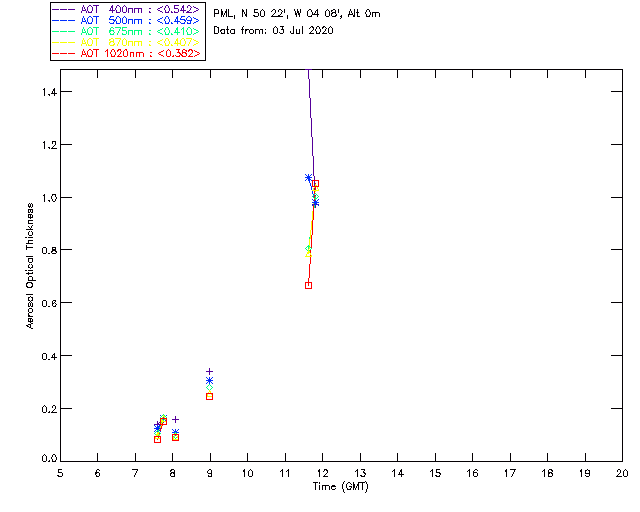Click the AOT 1020nm legend entry

tap(126, 53)
